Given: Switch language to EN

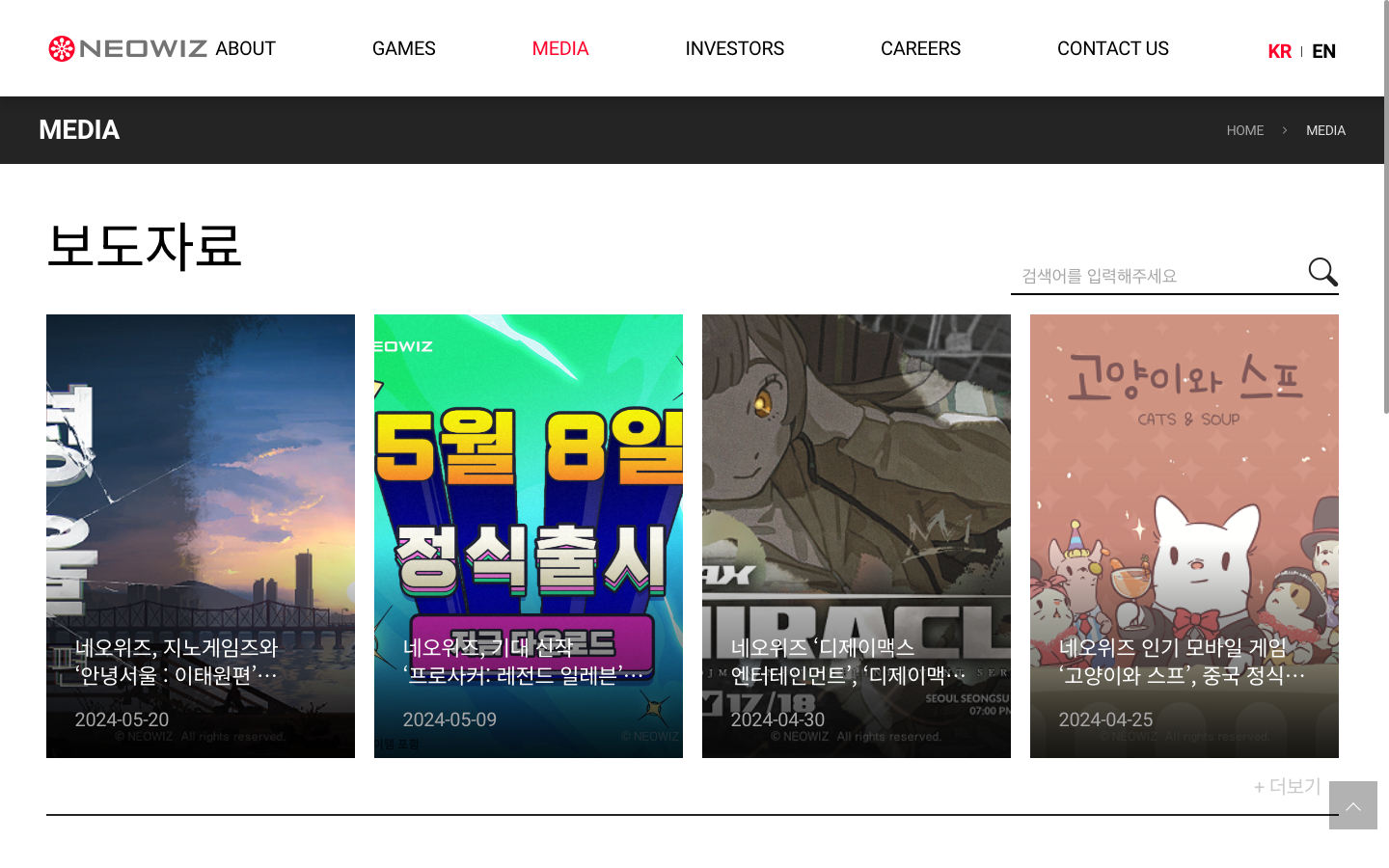Looking at the screenshot, I should click(1323, 51).
